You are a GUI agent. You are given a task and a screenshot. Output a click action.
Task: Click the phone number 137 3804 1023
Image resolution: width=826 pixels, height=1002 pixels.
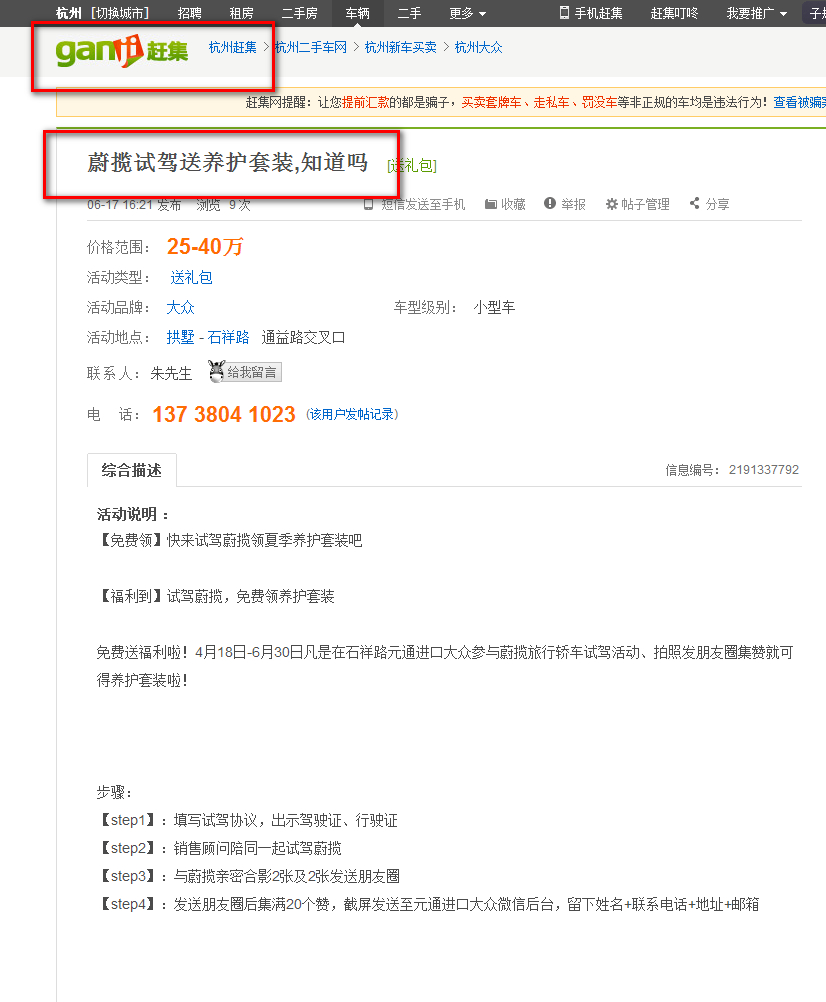pos(224,414)
